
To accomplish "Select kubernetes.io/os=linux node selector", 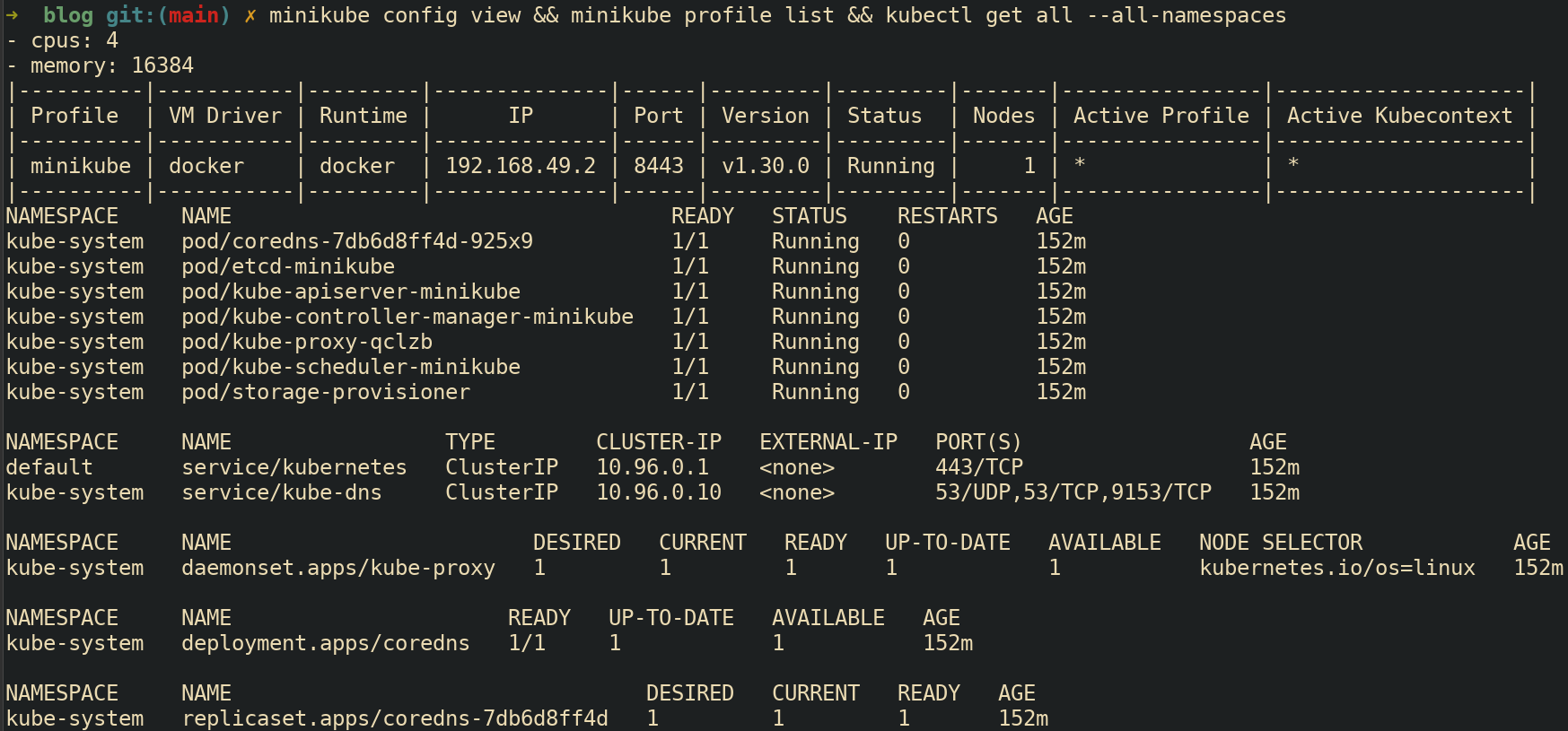I will point(1337,568).
